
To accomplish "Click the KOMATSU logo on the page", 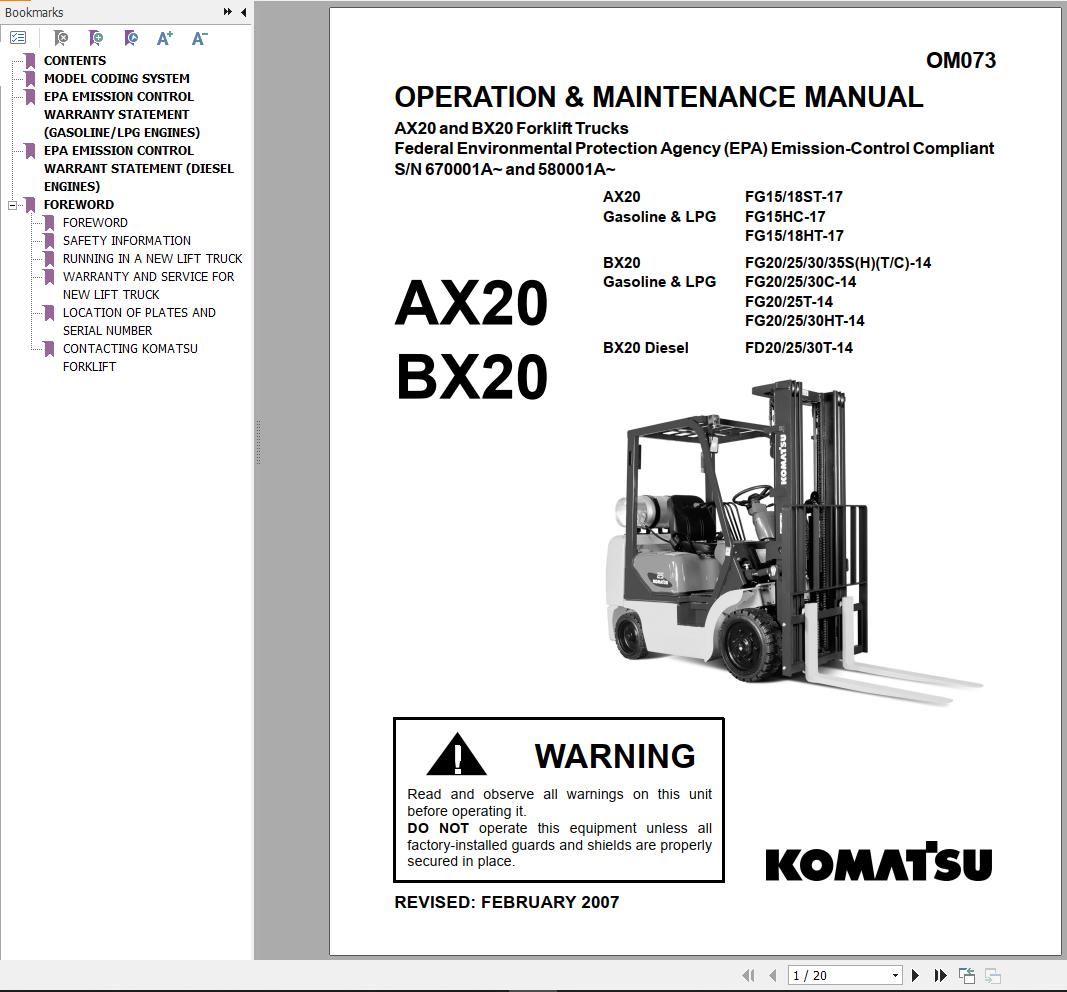I will (x=879, y=862).
